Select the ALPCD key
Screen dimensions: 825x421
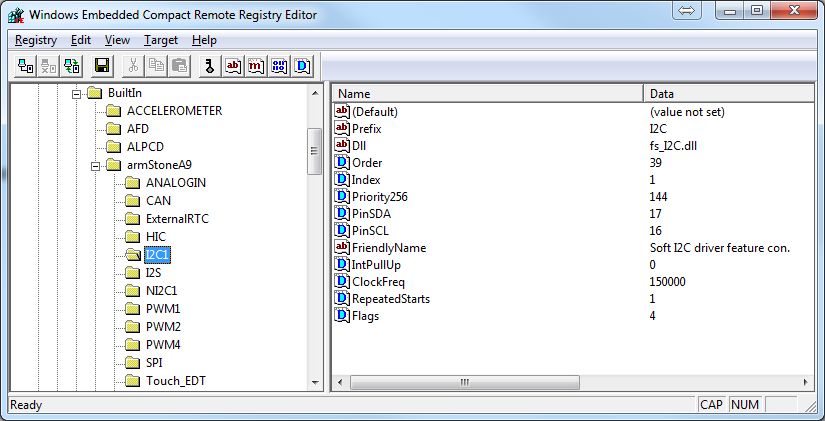[x=145, y=147]
